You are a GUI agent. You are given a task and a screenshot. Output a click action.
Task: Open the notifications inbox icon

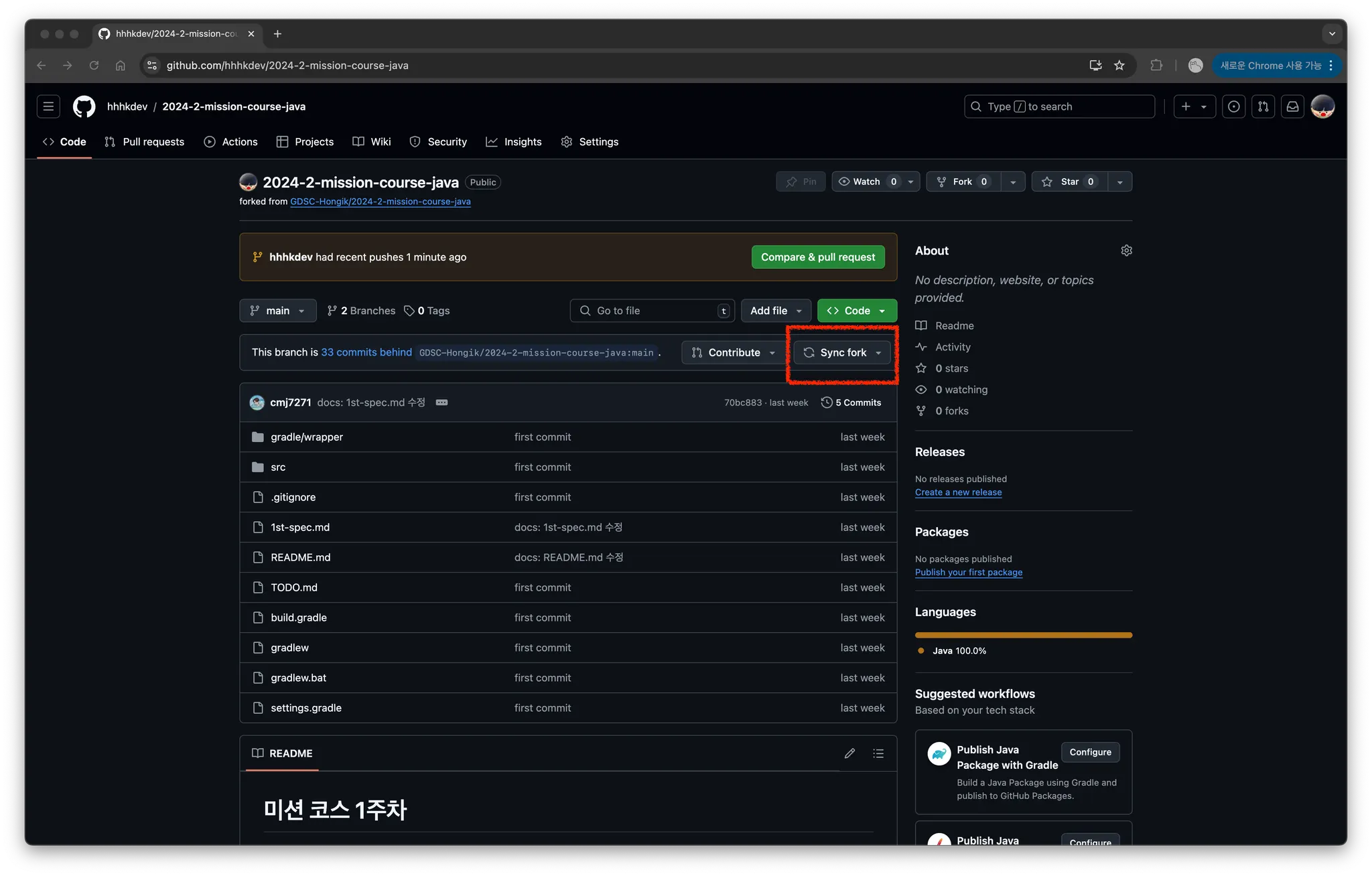pyautogui.click(x=1292, y=106)
